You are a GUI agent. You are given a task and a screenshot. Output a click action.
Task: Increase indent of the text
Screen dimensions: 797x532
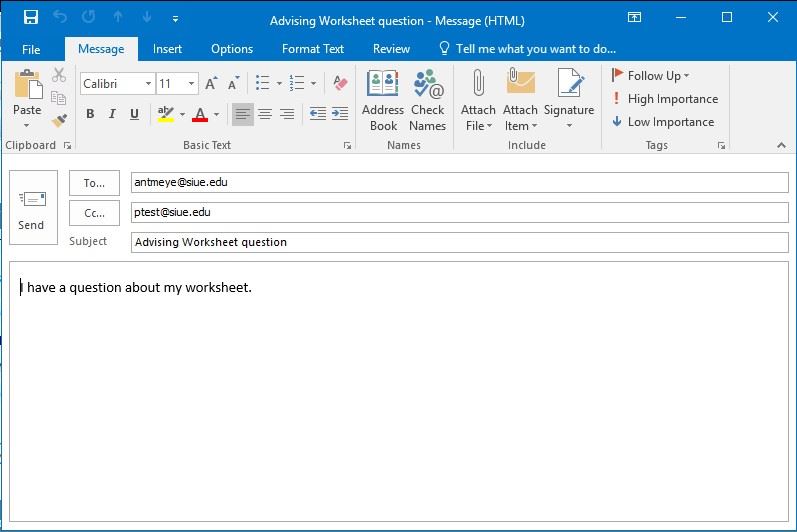pos(340,114)
